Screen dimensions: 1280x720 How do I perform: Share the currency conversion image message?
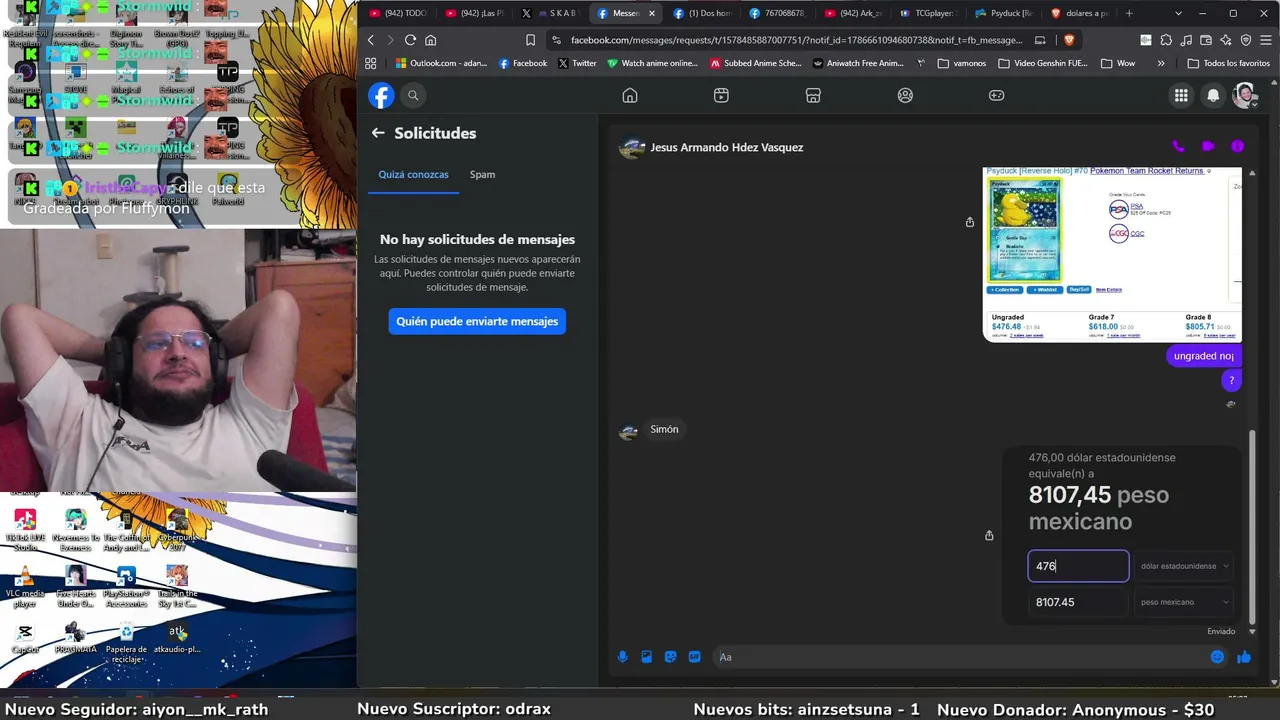pyautogui.click(x=989, y=535)
